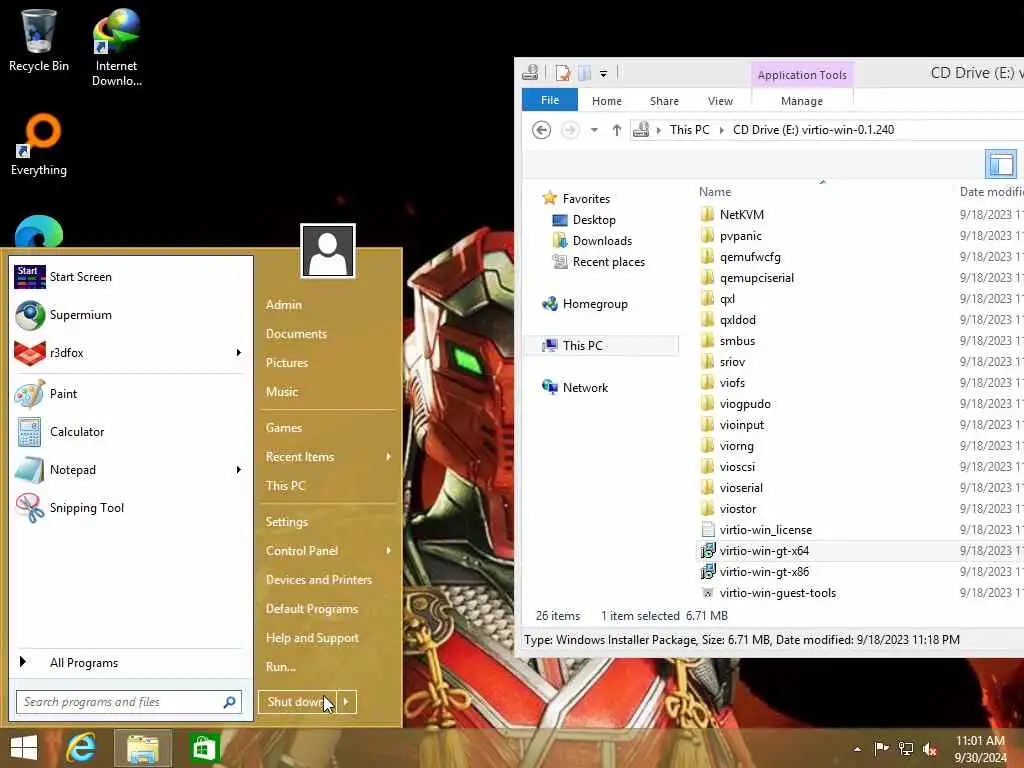Show hidden tray icons arrow
1024x768 pixels.
[x=857, y=749]
